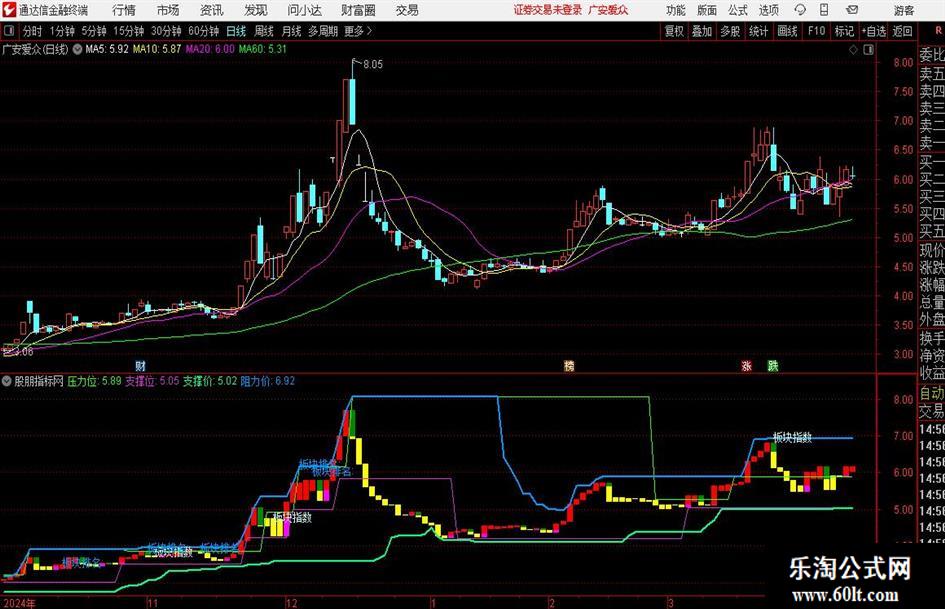
Task: Open the 问小达 menu
Action: (x=304, y=10)
